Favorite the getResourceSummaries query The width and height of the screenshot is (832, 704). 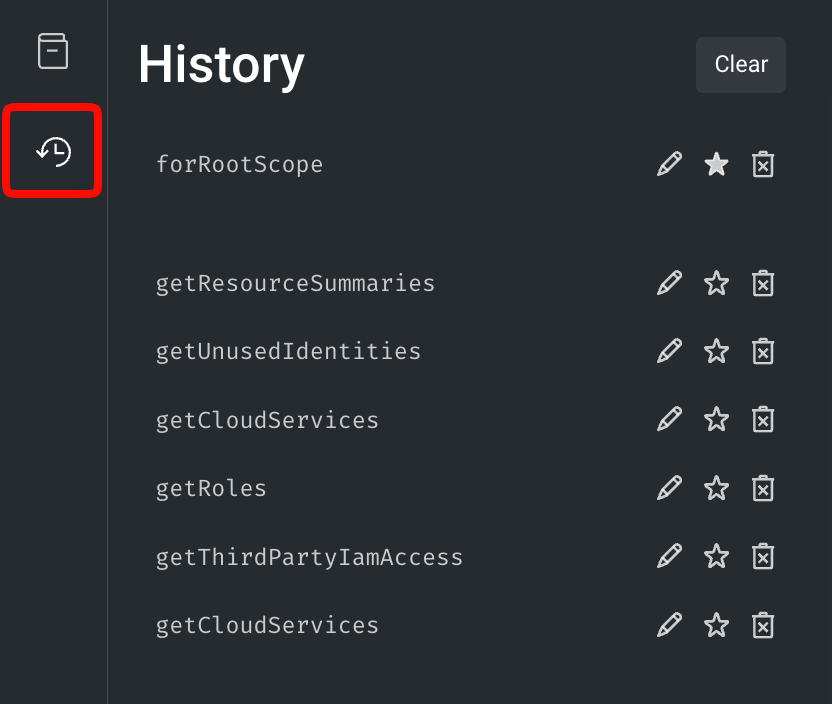tap(716, 283)
